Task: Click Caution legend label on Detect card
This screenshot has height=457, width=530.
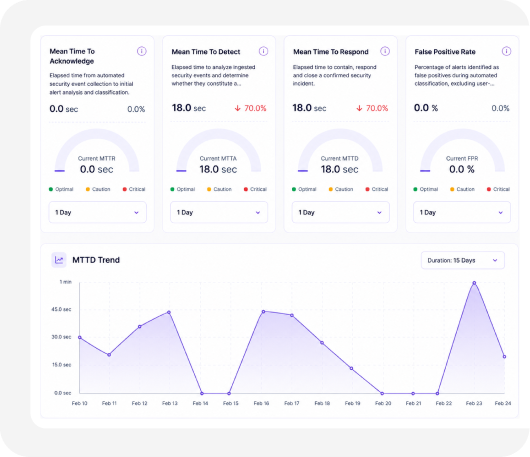Action: click(222, 189)
